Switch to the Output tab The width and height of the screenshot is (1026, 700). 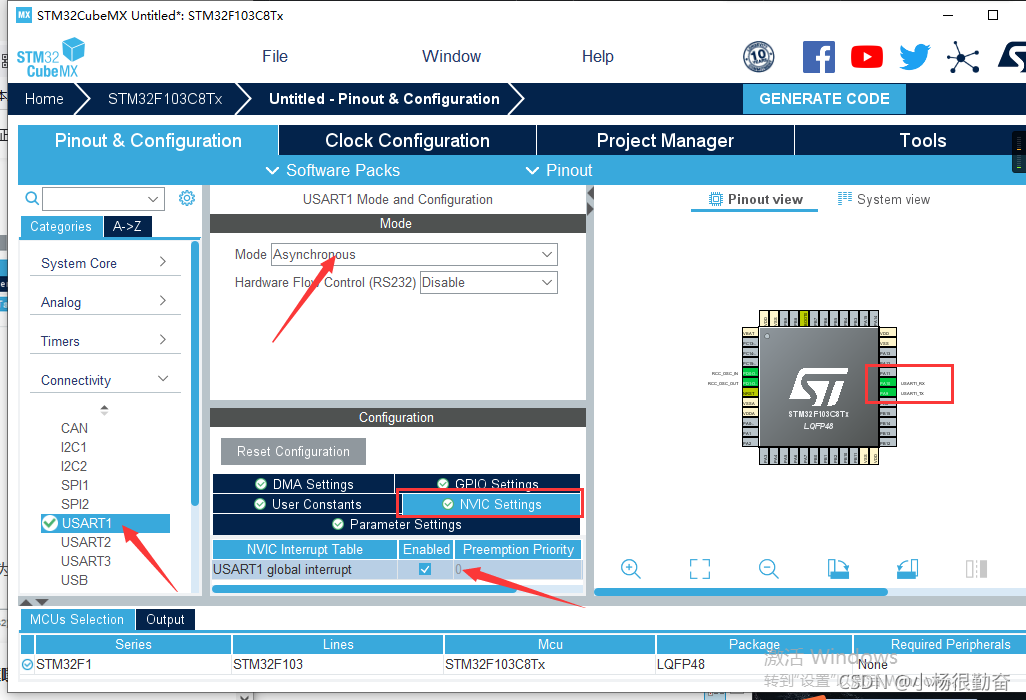(165, 620)
